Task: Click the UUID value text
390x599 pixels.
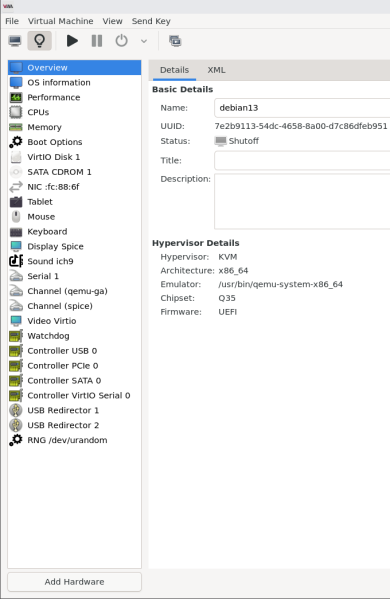Action: [x=301, y=126]
